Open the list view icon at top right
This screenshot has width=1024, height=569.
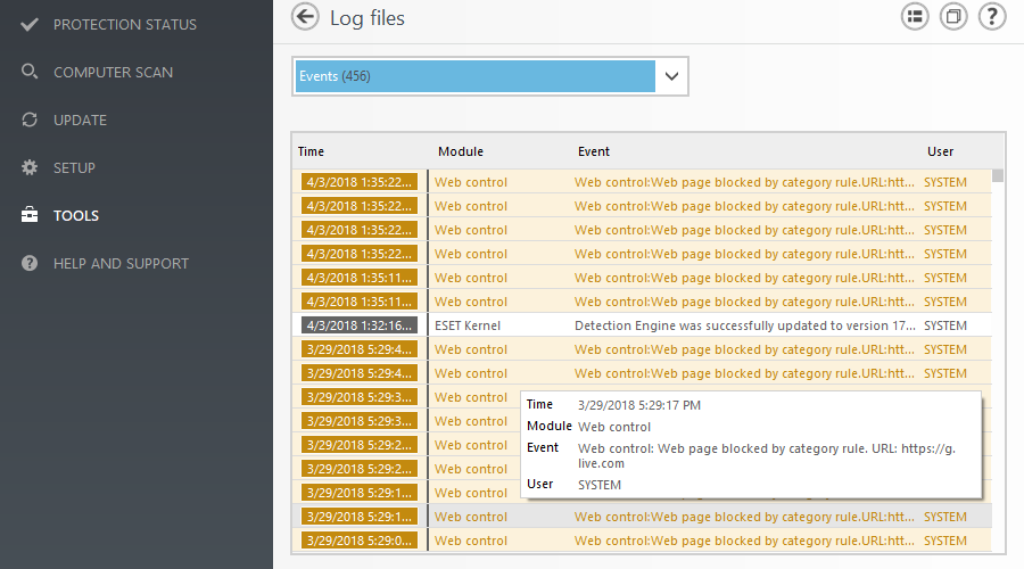click(915, 17)
